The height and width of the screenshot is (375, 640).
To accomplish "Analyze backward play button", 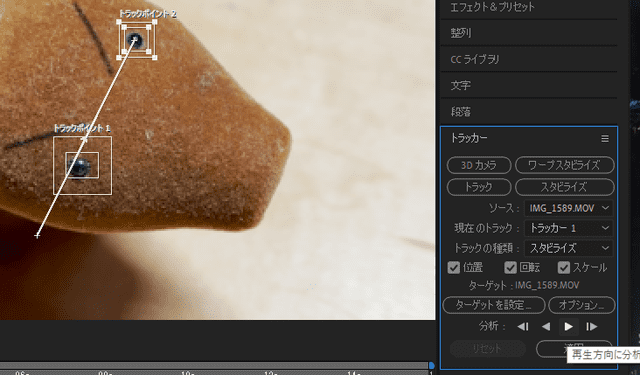I will [x=546, y=326].
